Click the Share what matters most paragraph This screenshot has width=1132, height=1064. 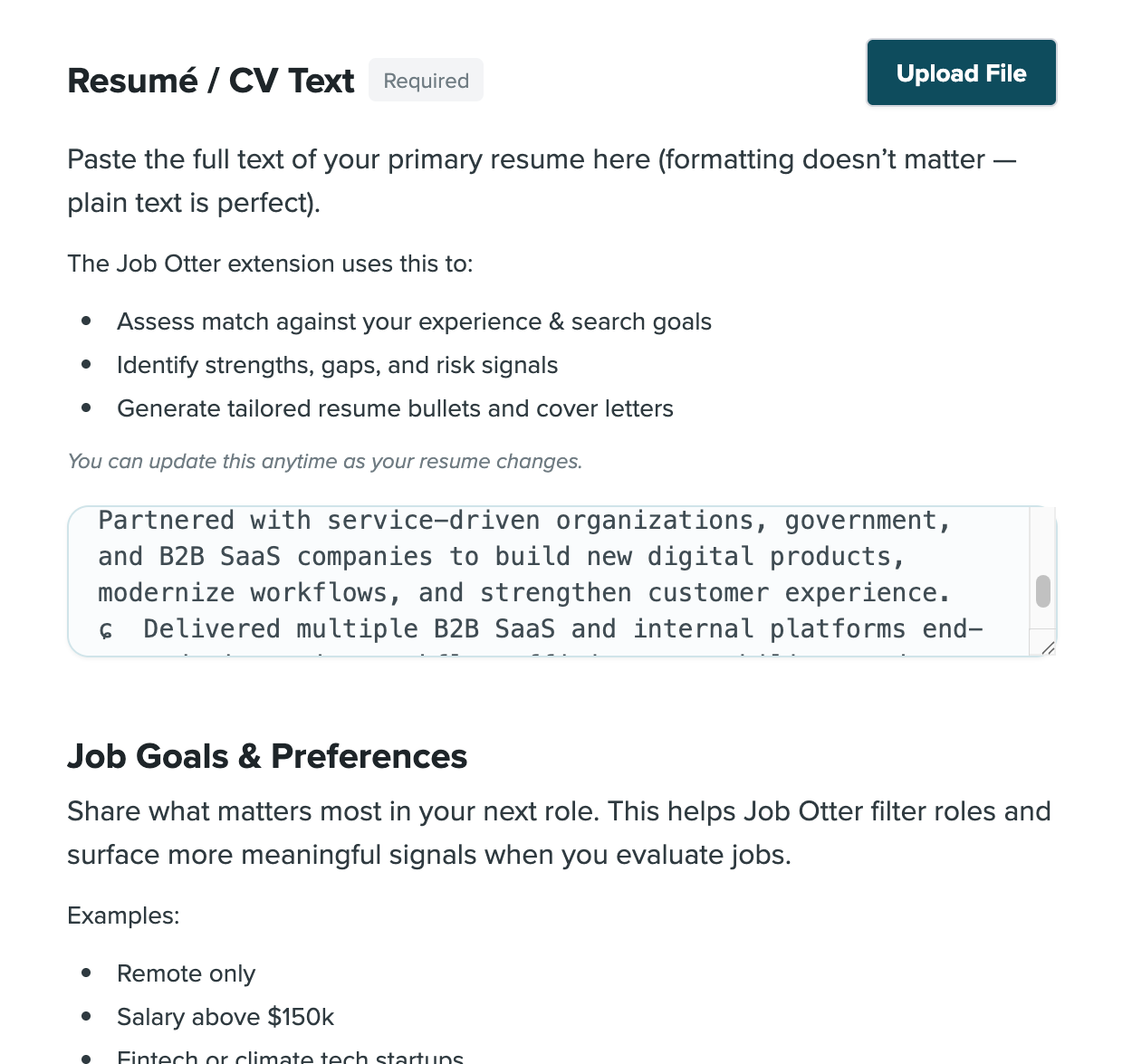click(x=559, y=832)
